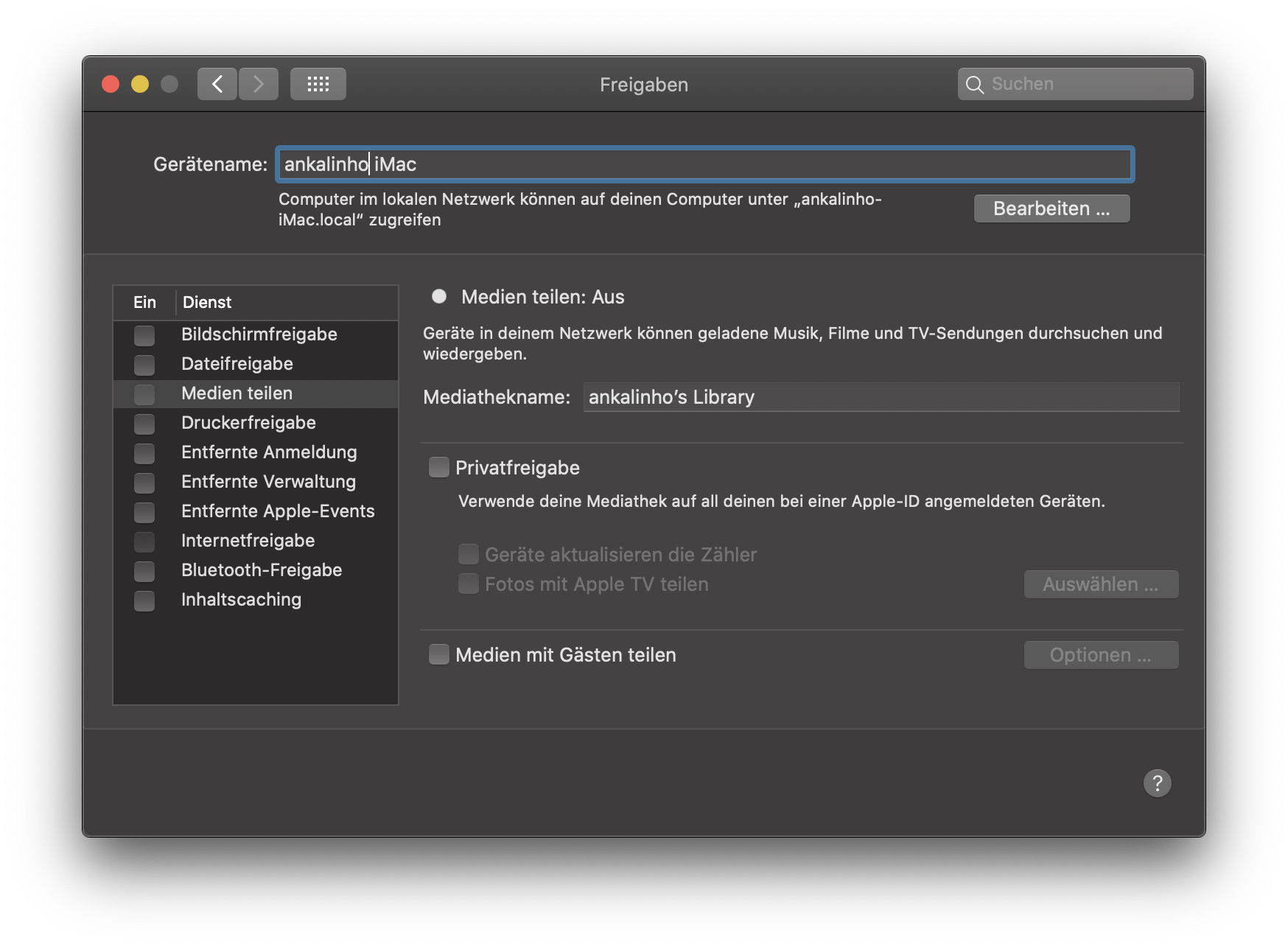Viewport: 1288px width, 946px height.
Task: Minimize window with yellow button
Action: (x=140, y=84)
